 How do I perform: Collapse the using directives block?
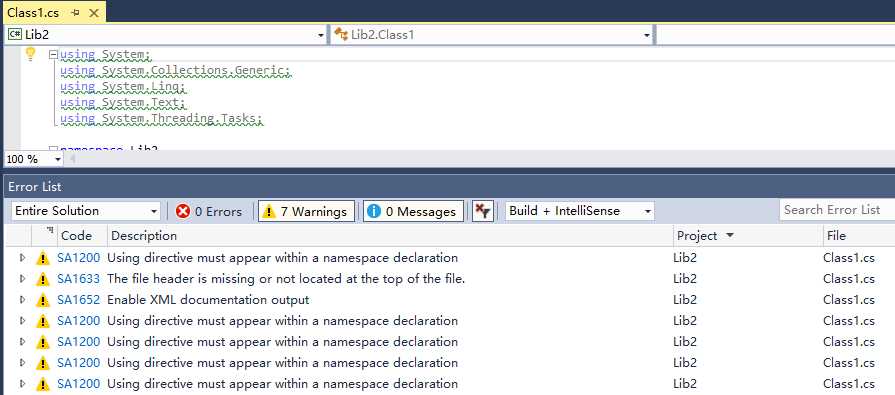click(53, 55)
